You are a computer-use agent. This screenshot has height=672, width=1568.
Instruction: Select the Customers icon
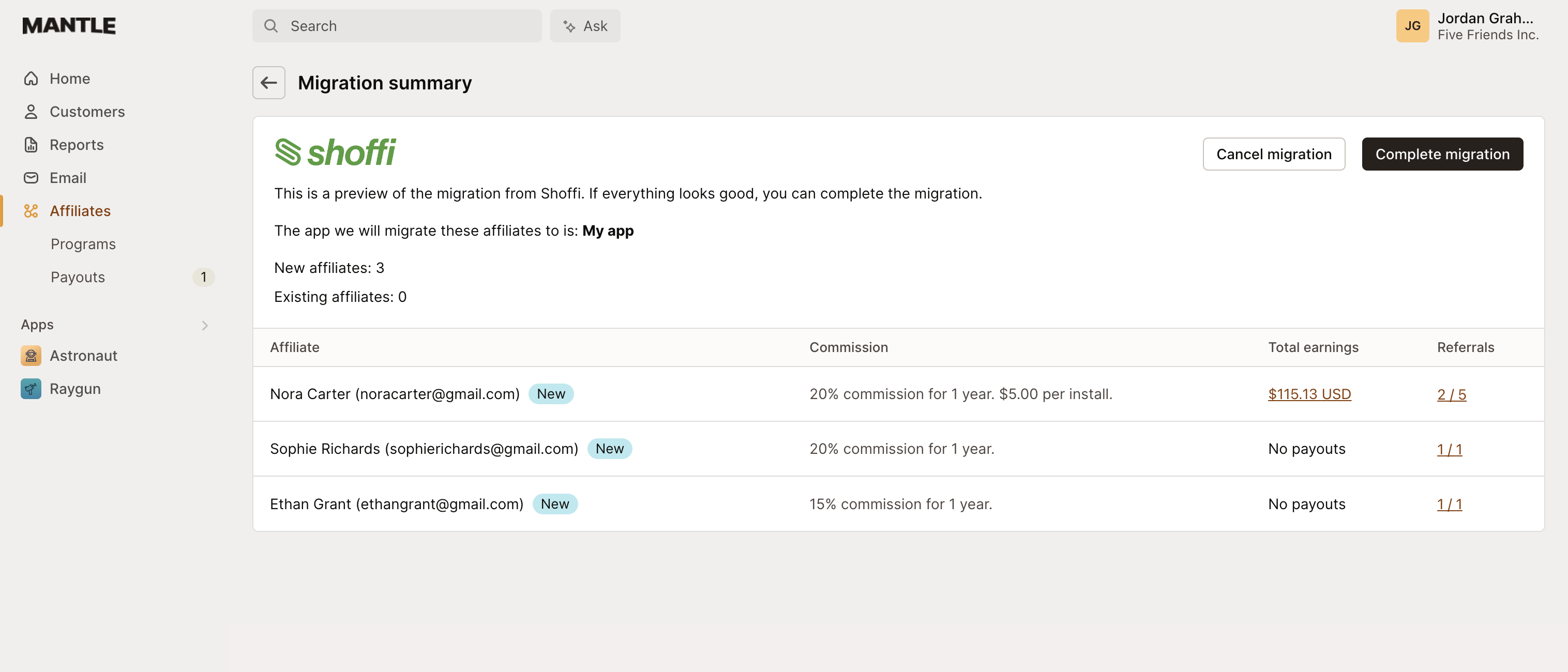point(31,111)
